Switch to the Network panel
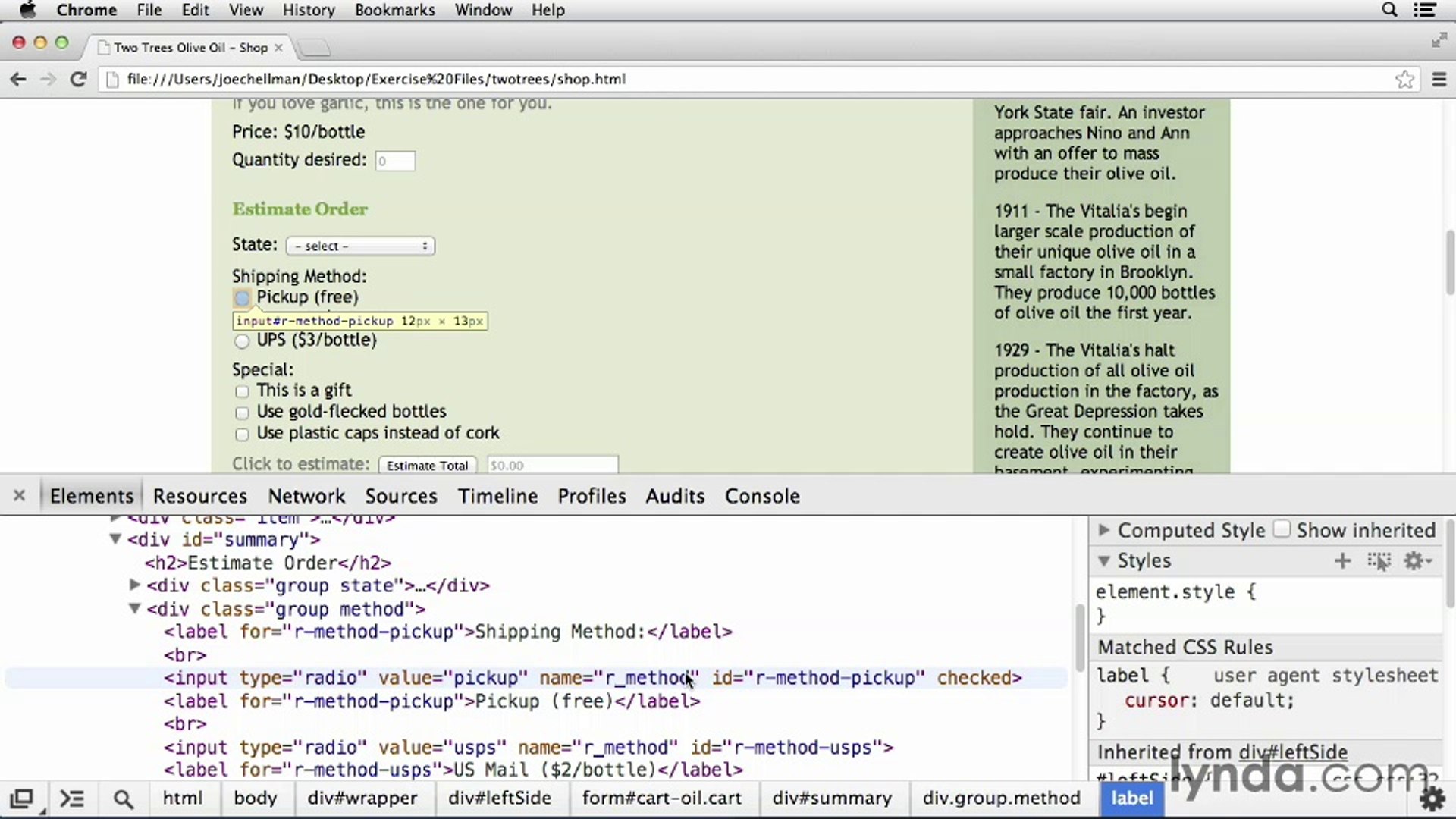Viewport: 1456px width, 819px height. click(306, 496)
